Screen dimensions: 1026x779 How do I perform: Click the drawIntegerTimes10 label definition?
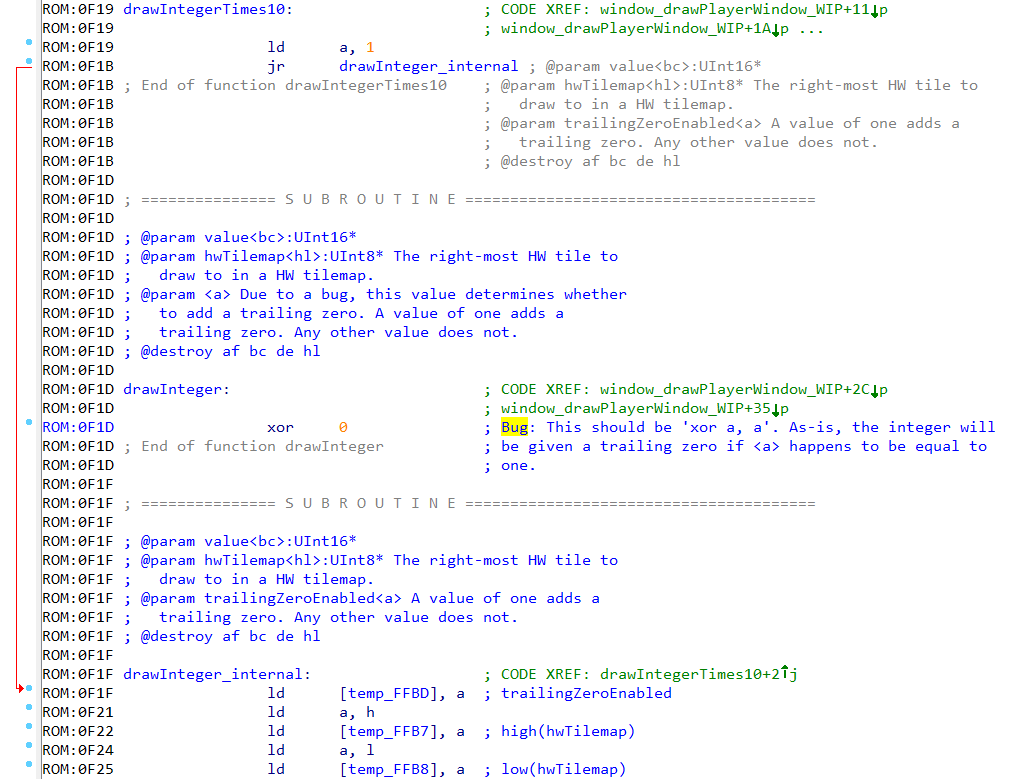[207, 9]
